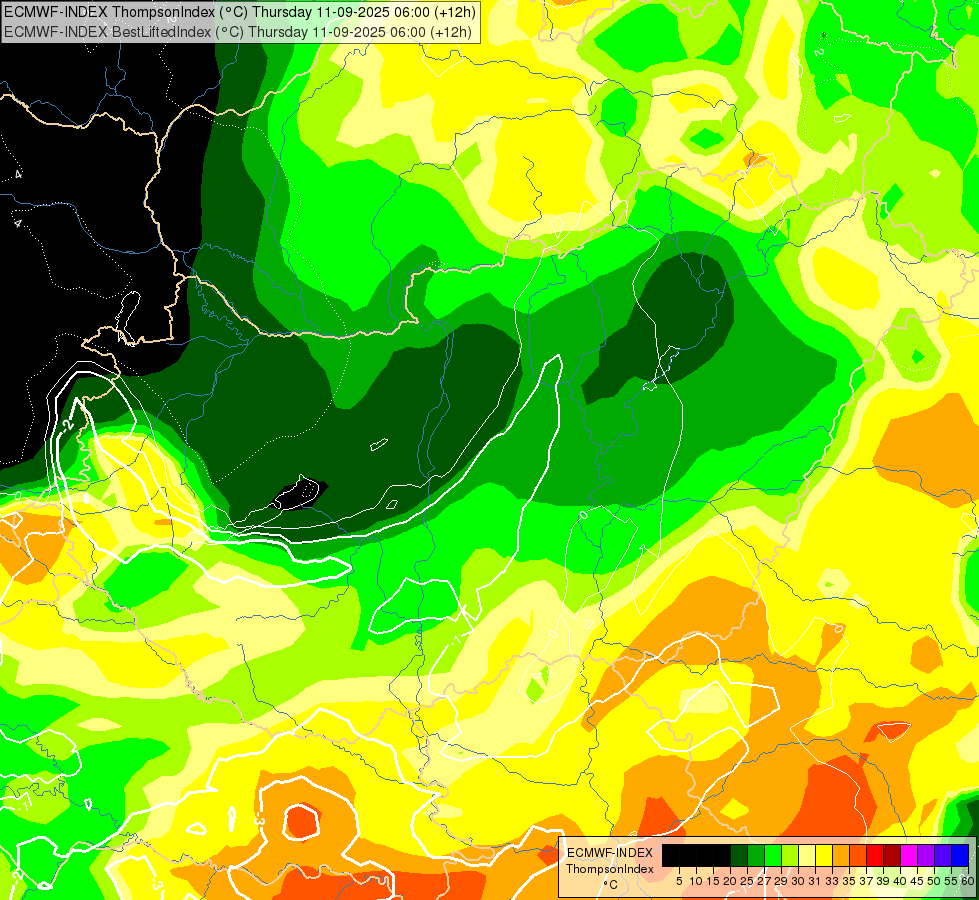Image resolution: width=979 pixels, height=900 pixels.
Task: Select the bright green 27–29 legend swatch
Action: pos(773,855)
